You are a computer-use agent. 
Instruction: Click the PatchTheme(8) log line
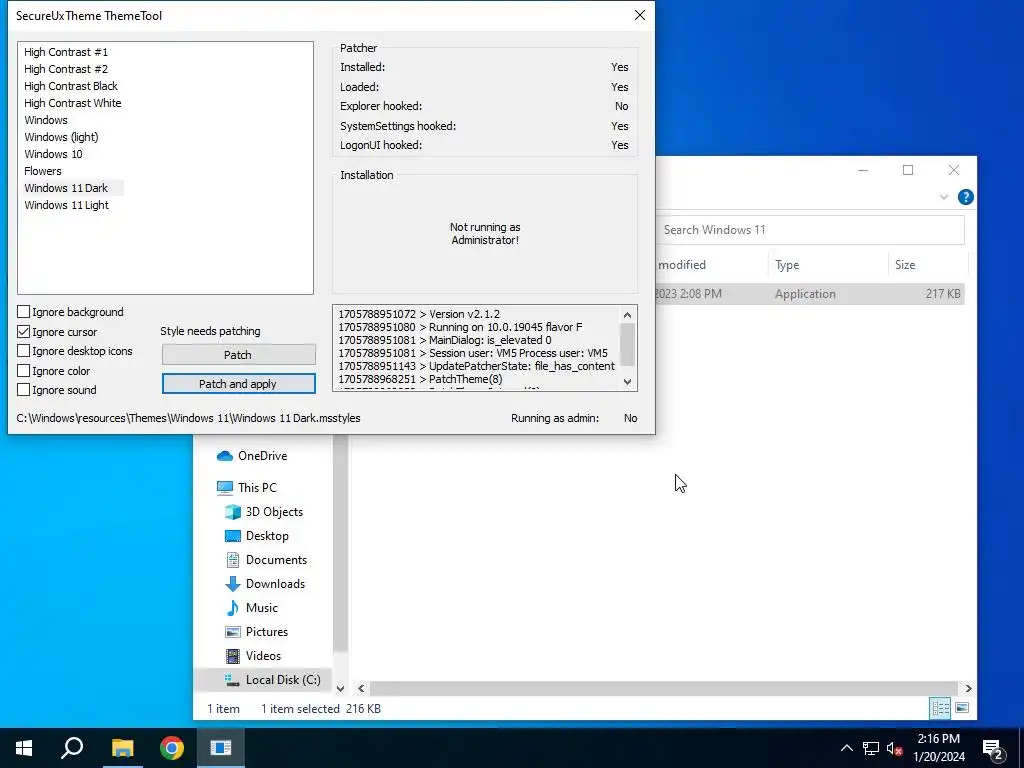(420, 379)
